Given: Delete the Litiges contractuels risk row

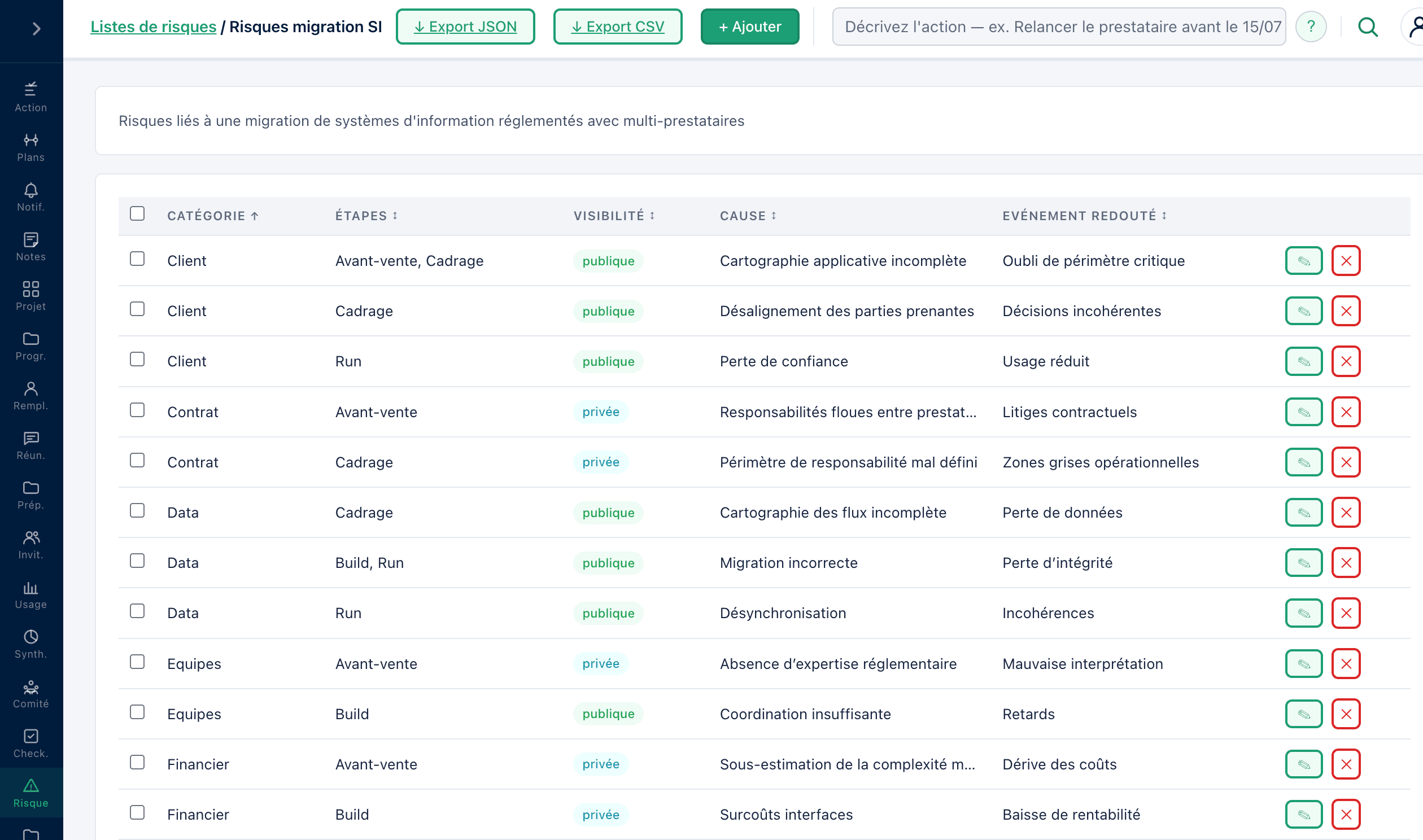Looking at the screenshot, I should pyautogui.click(x=1346, y=412).
